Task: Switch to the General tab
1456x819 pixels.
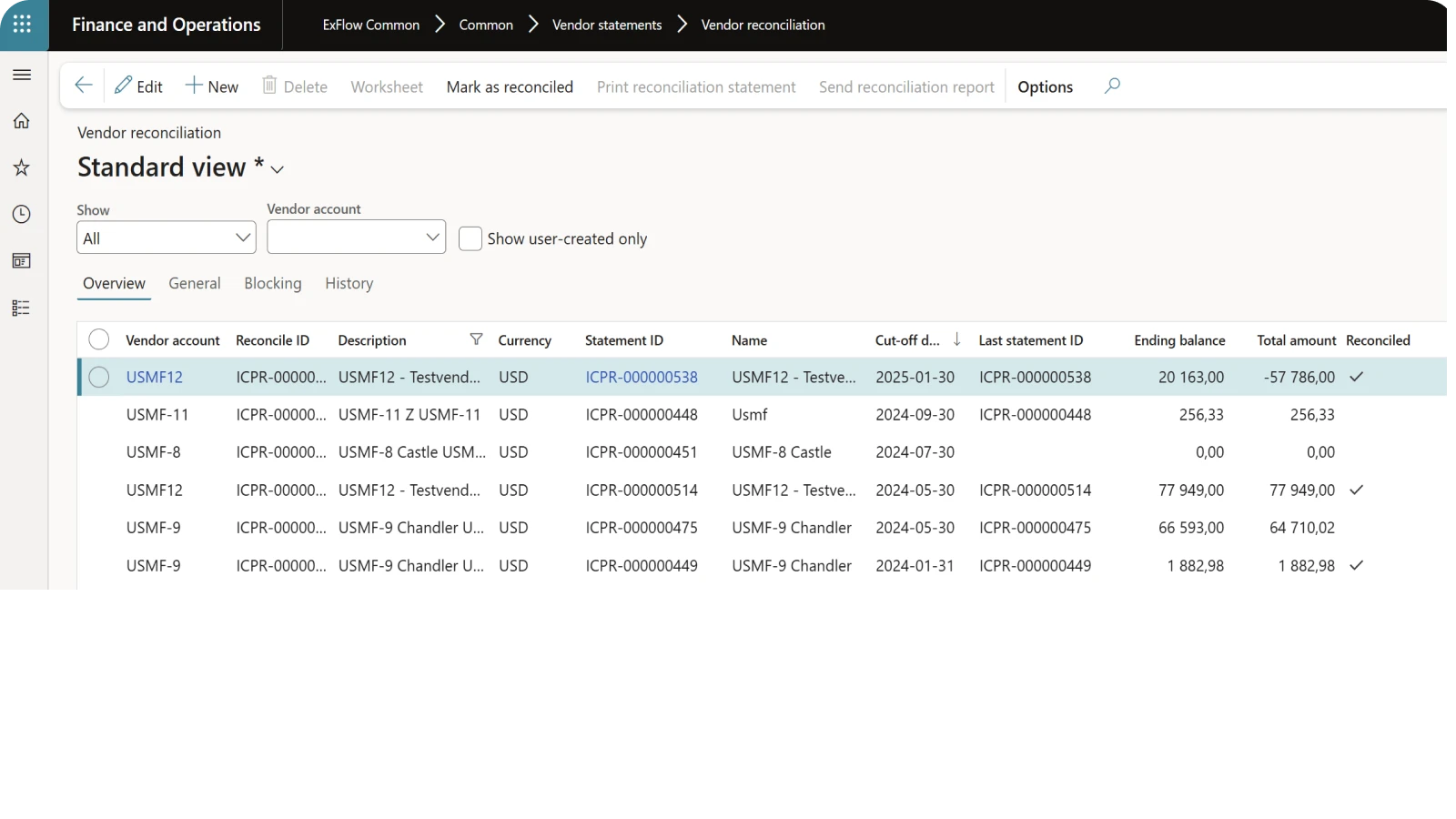Action: (x=195, y=283)
